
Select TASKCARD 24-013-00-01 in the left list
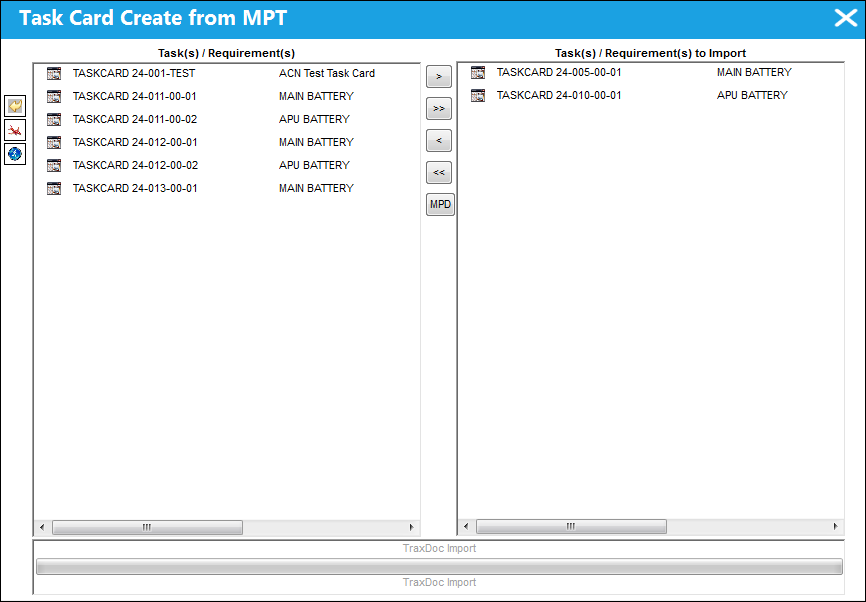pos(135,188)
